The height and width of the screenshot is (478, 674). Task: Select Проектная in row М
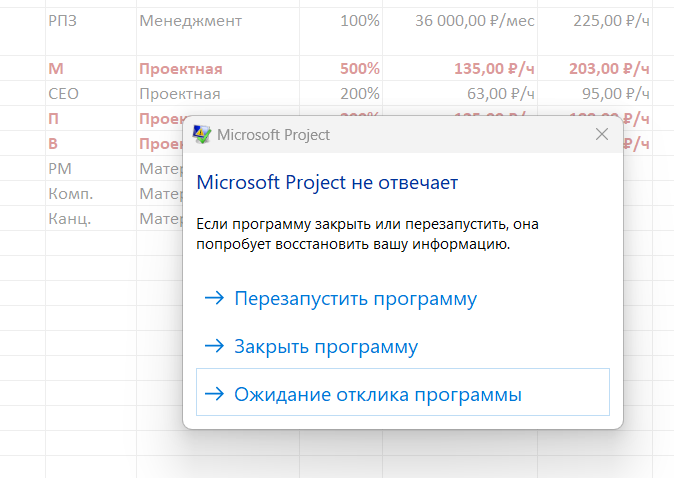[x=218, y=68]
